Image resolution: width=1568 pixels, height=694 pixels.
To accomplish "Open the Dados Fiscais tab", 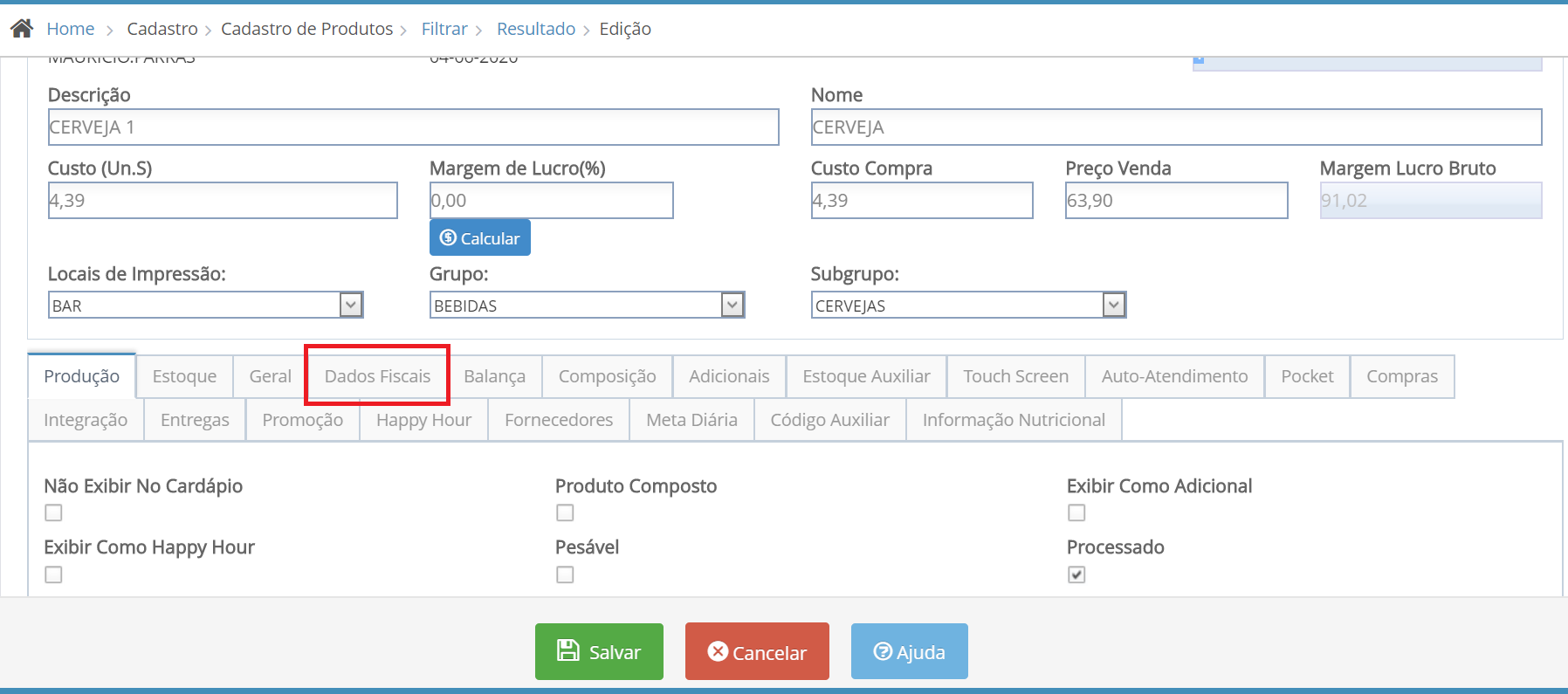I will [x=377, y=376].
